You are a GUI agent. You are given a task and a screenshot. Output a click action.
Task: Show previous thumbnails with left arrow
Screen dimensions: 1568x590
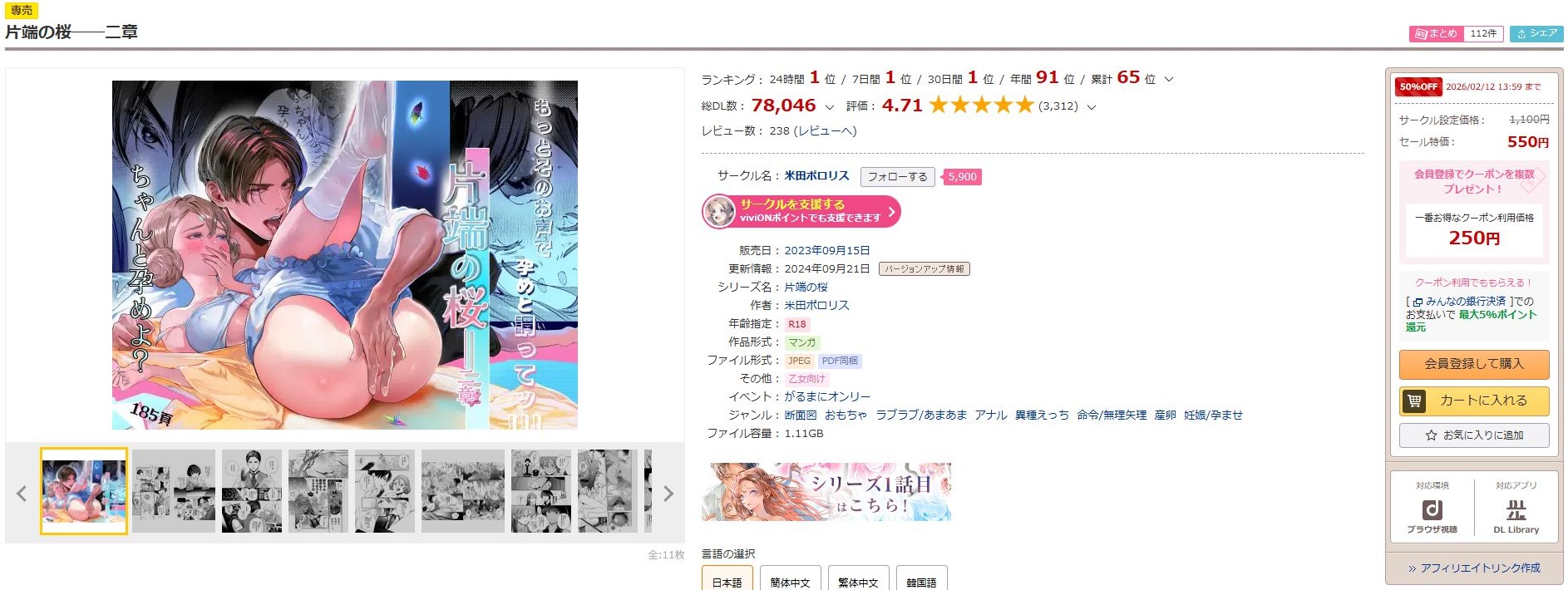(22, 494)
